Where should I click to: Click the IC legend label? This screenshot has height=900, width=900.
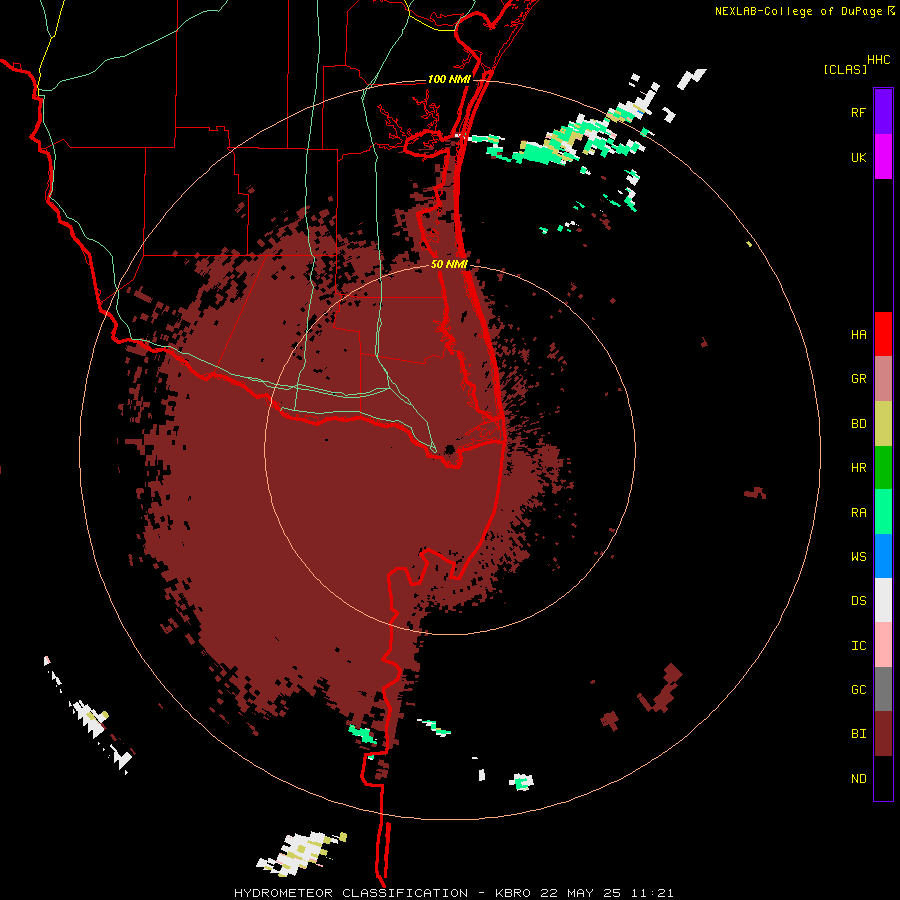pos(859,646)
